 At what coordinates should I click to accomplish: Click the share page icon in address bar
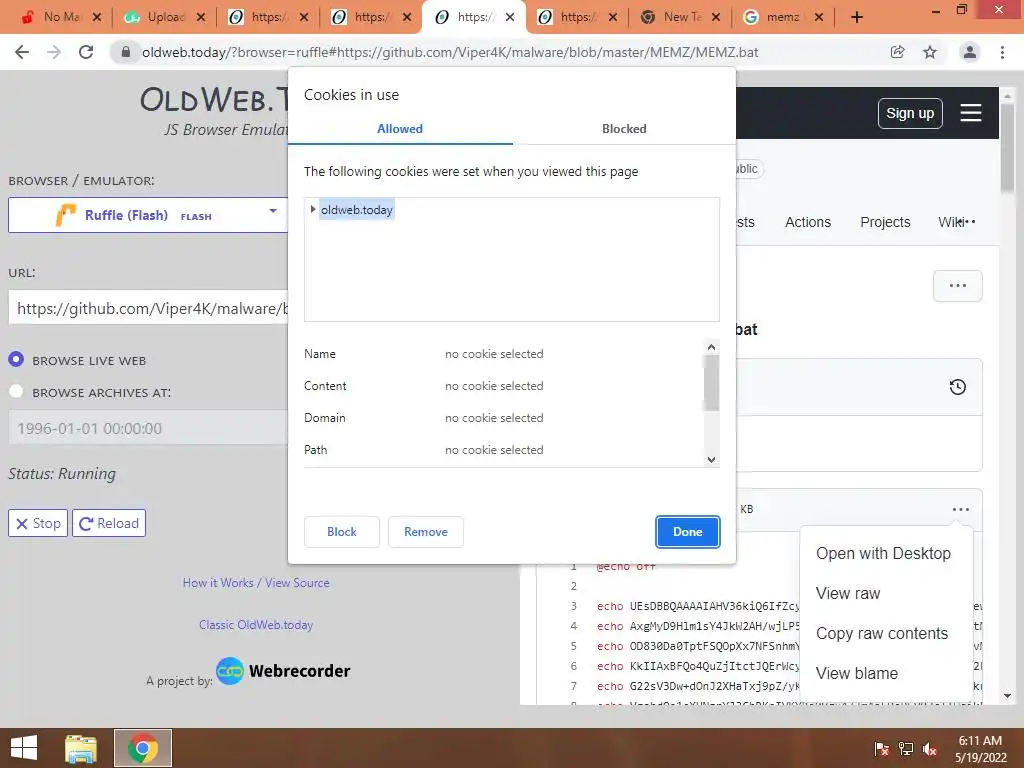pyautogui.click(x=898, y=52)
